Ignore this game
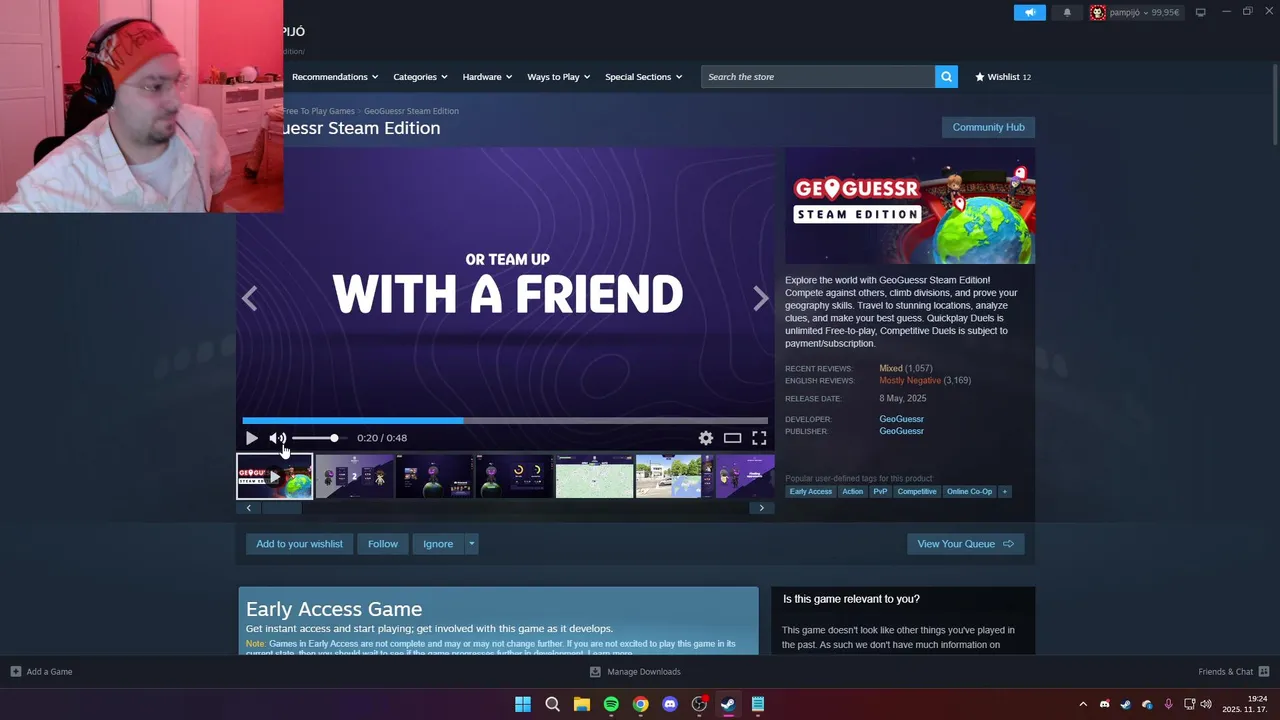 point(438,544)
